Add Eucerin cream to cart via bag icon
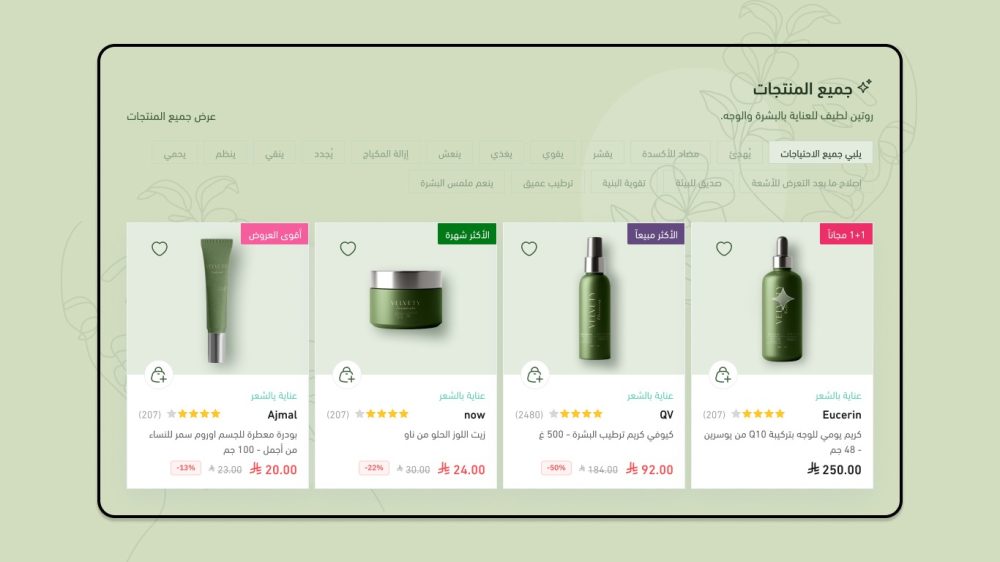 click(723, 375)
